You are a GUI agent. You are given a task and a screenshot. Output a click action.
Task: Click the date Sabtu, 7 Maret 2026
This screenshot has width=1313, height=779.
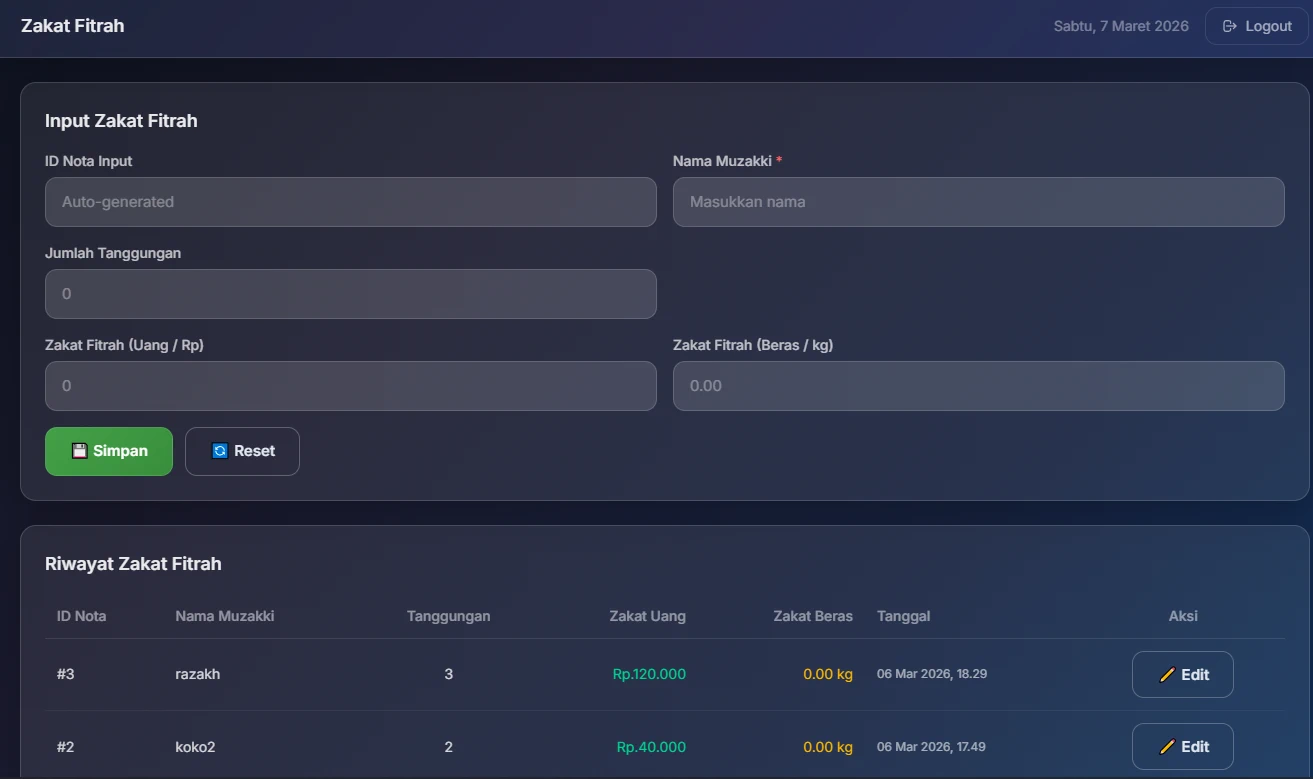pyautogui.click(x=1121, y=25)
